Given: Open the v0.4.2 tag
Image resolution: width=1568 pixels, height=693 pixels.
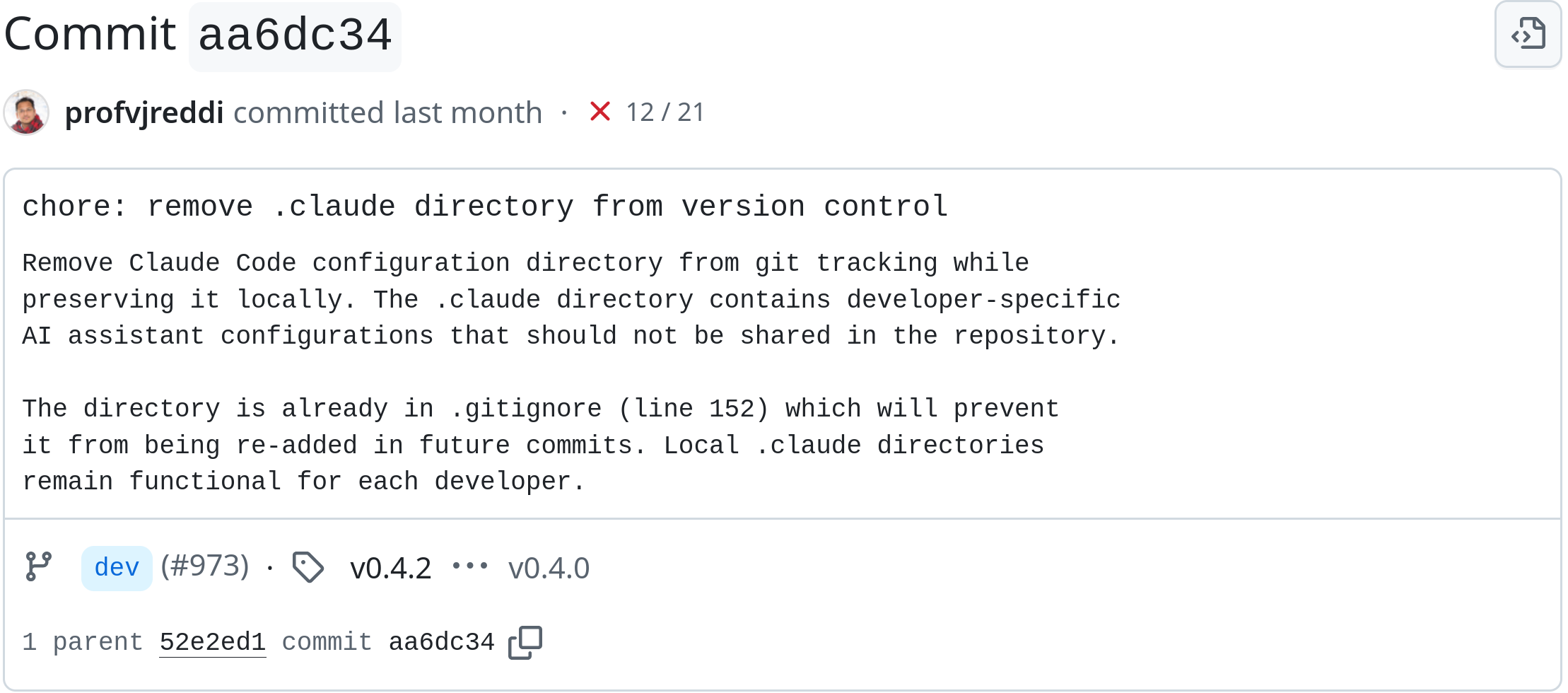Looking at the screenshot, I should [x=390, y=569].
